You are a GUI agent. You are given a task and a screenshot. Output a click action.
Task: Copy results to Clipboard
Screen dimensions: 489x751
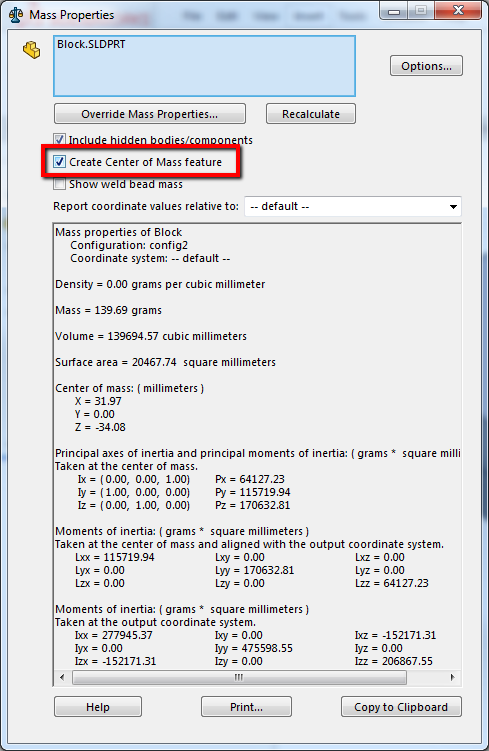click(401, 707)
